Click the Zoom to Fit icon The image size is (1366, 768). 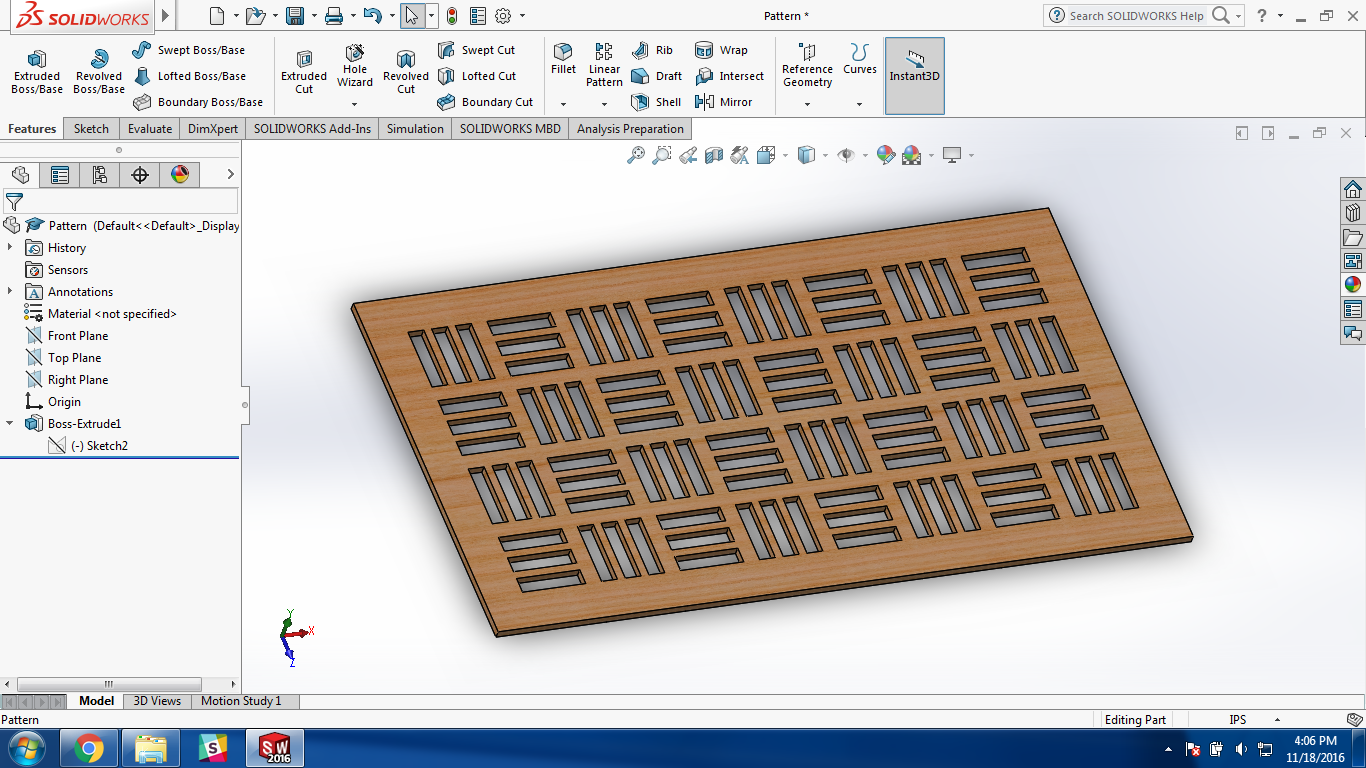pos(635,155)
